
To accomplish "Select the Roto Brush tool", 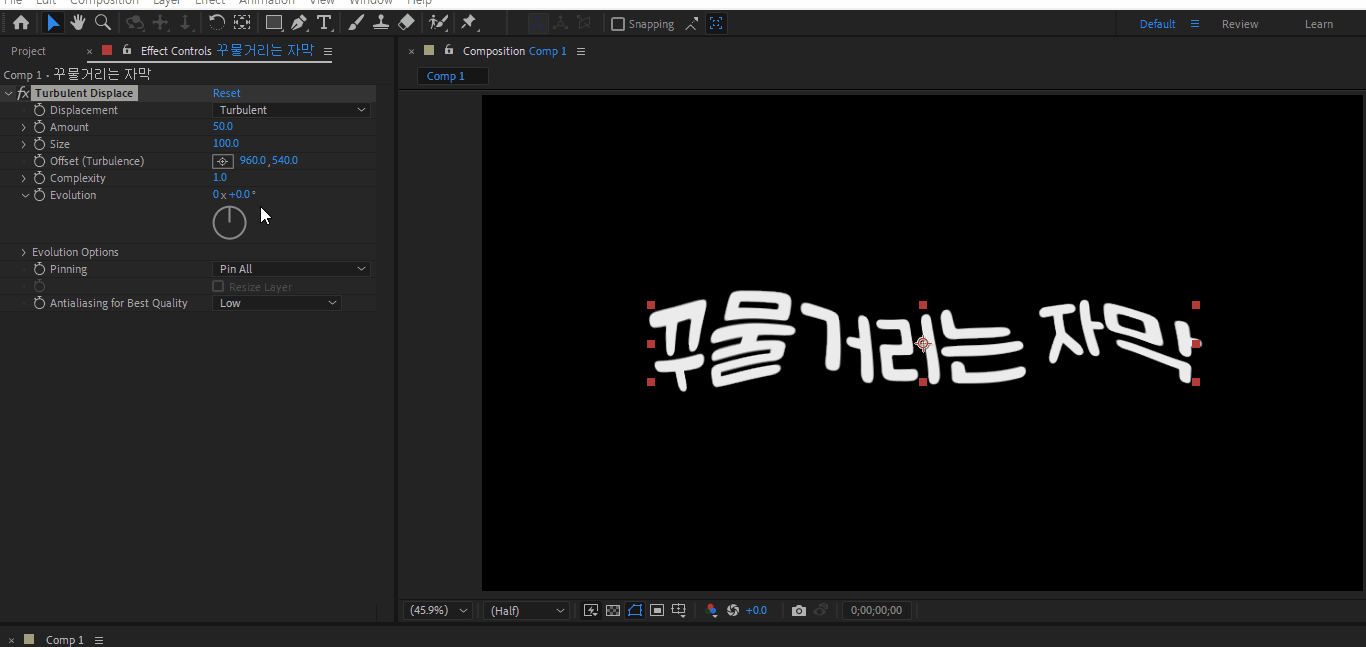I will point(438,22).
